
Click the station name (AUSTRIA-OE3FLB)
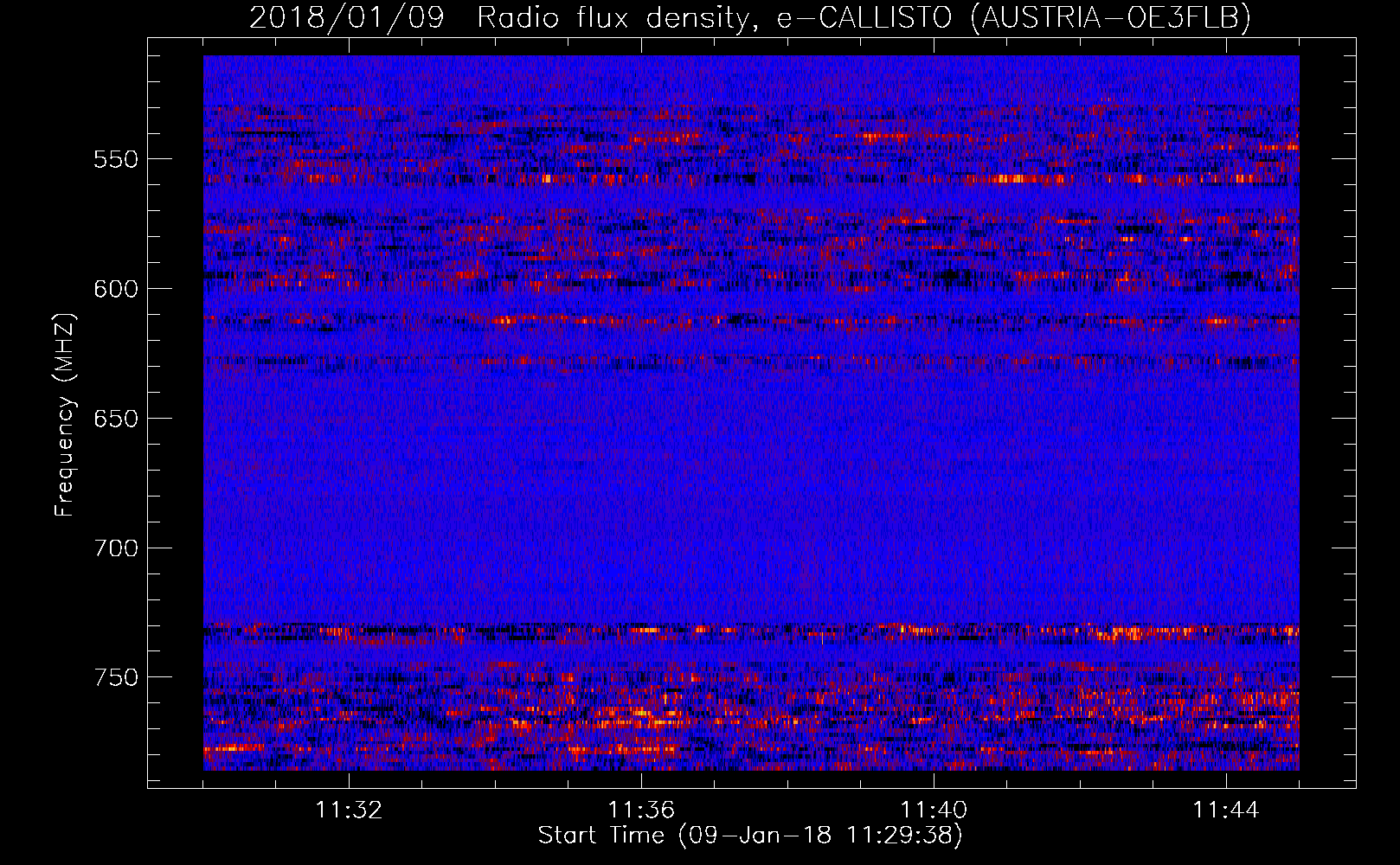point(1112,17)
